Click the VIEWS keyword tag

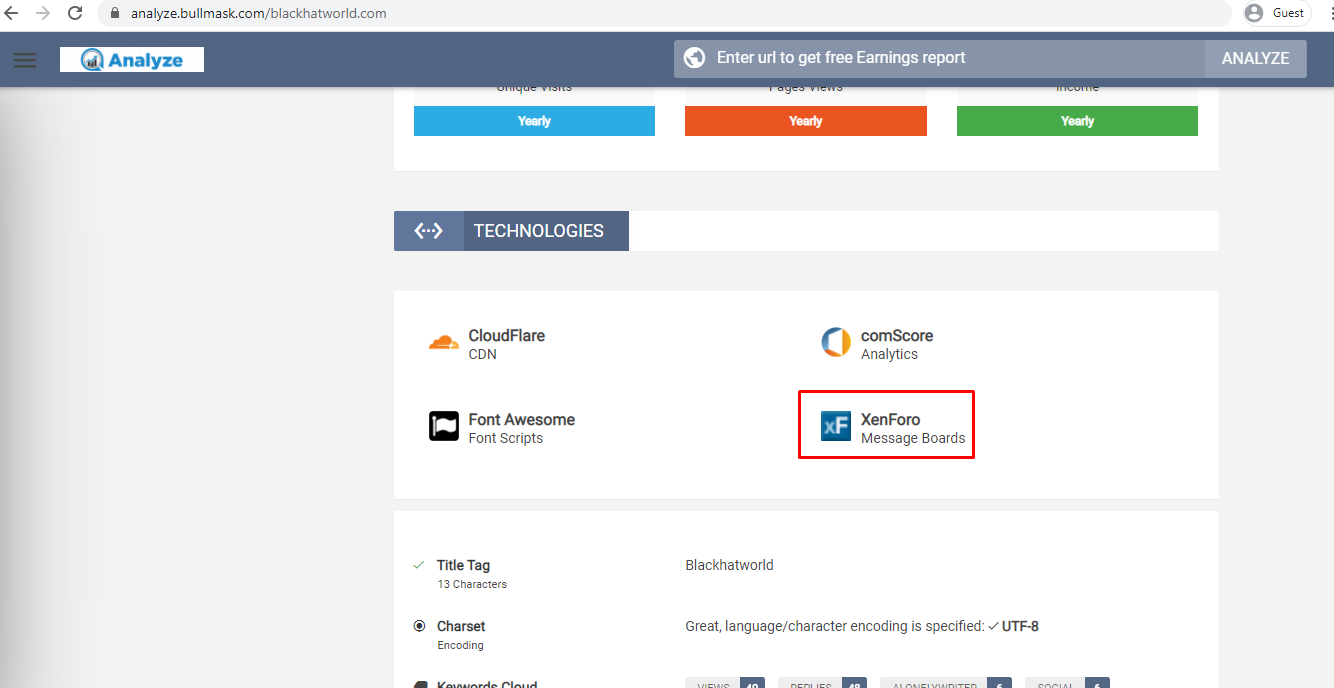coord(725,683)
